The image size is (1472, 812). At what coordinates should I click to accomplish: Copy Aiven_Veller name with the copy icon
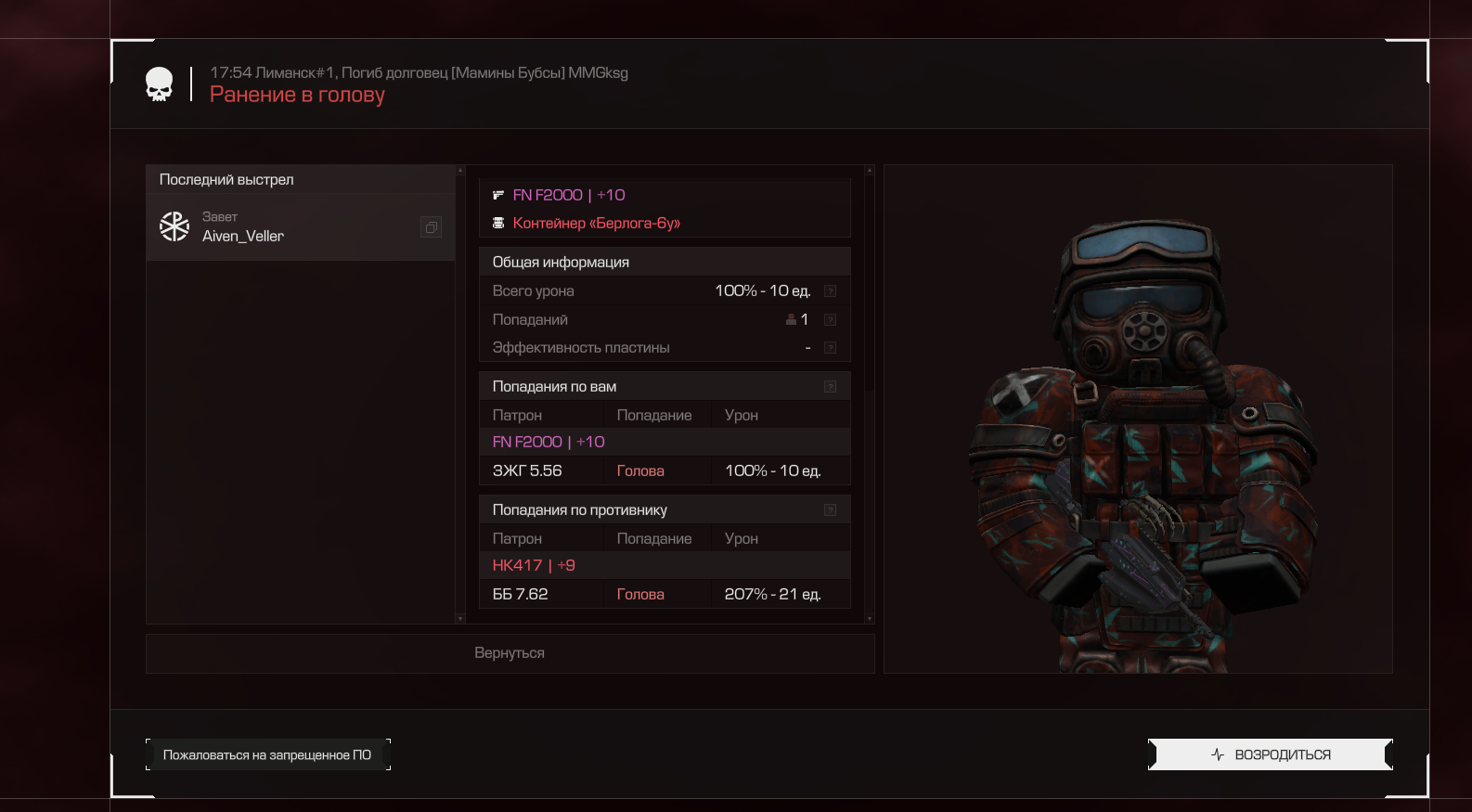(x=431, y=227)
